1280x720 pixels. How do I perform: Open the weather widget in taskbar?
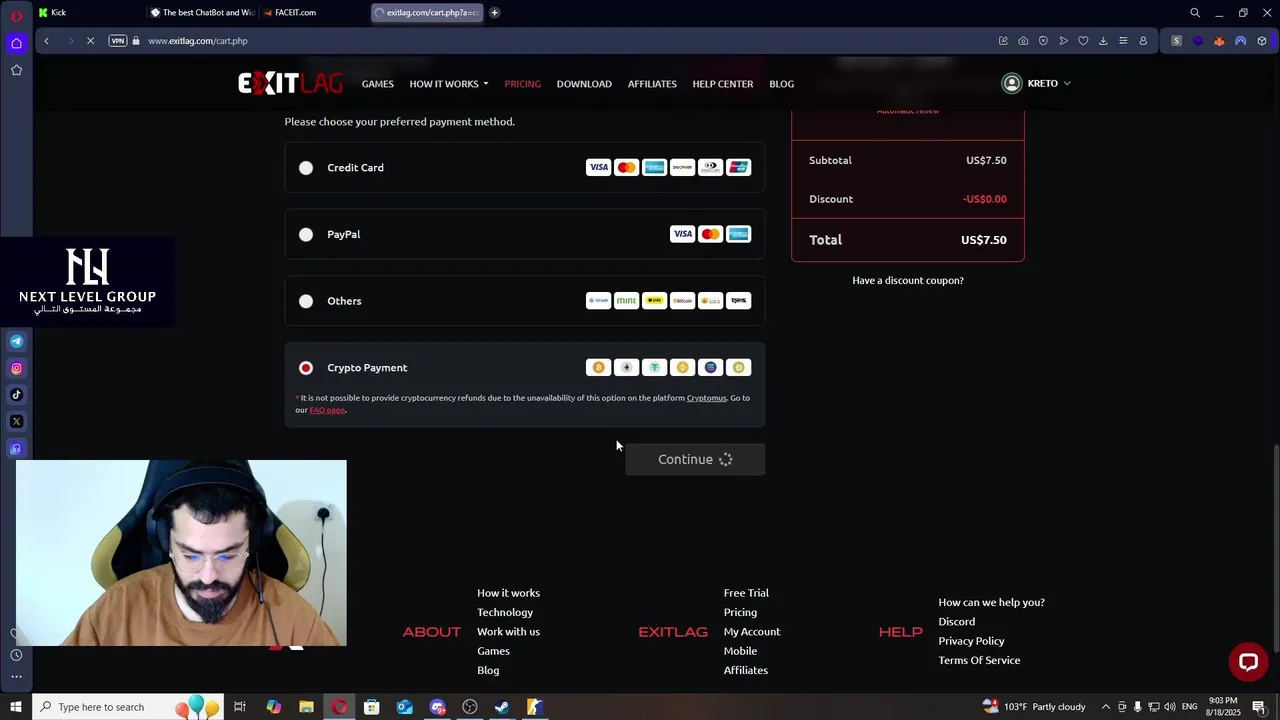coord(1034,707)
